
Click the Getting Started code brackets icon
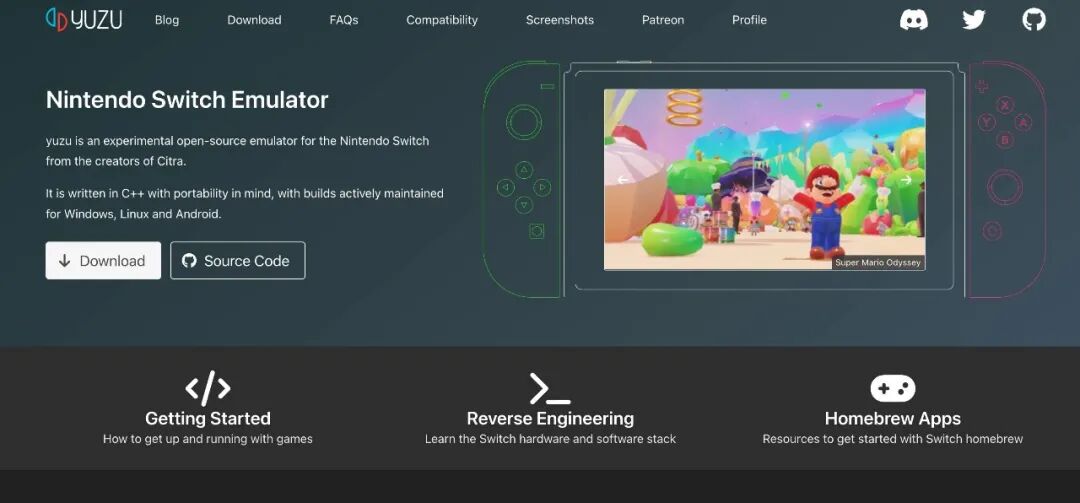208,387
